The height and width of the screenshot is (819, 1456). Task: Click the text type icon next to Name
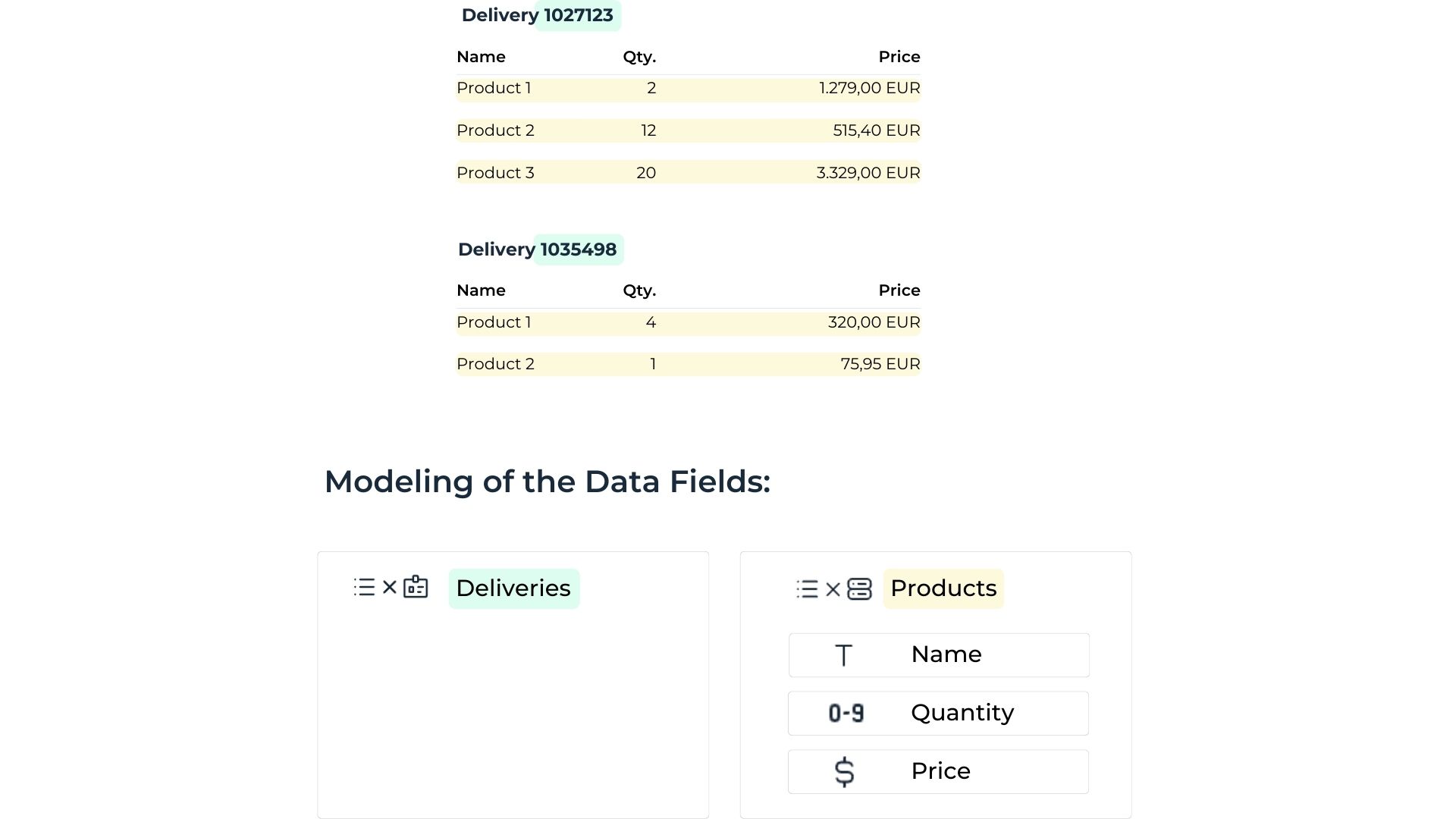pos(844,654)
